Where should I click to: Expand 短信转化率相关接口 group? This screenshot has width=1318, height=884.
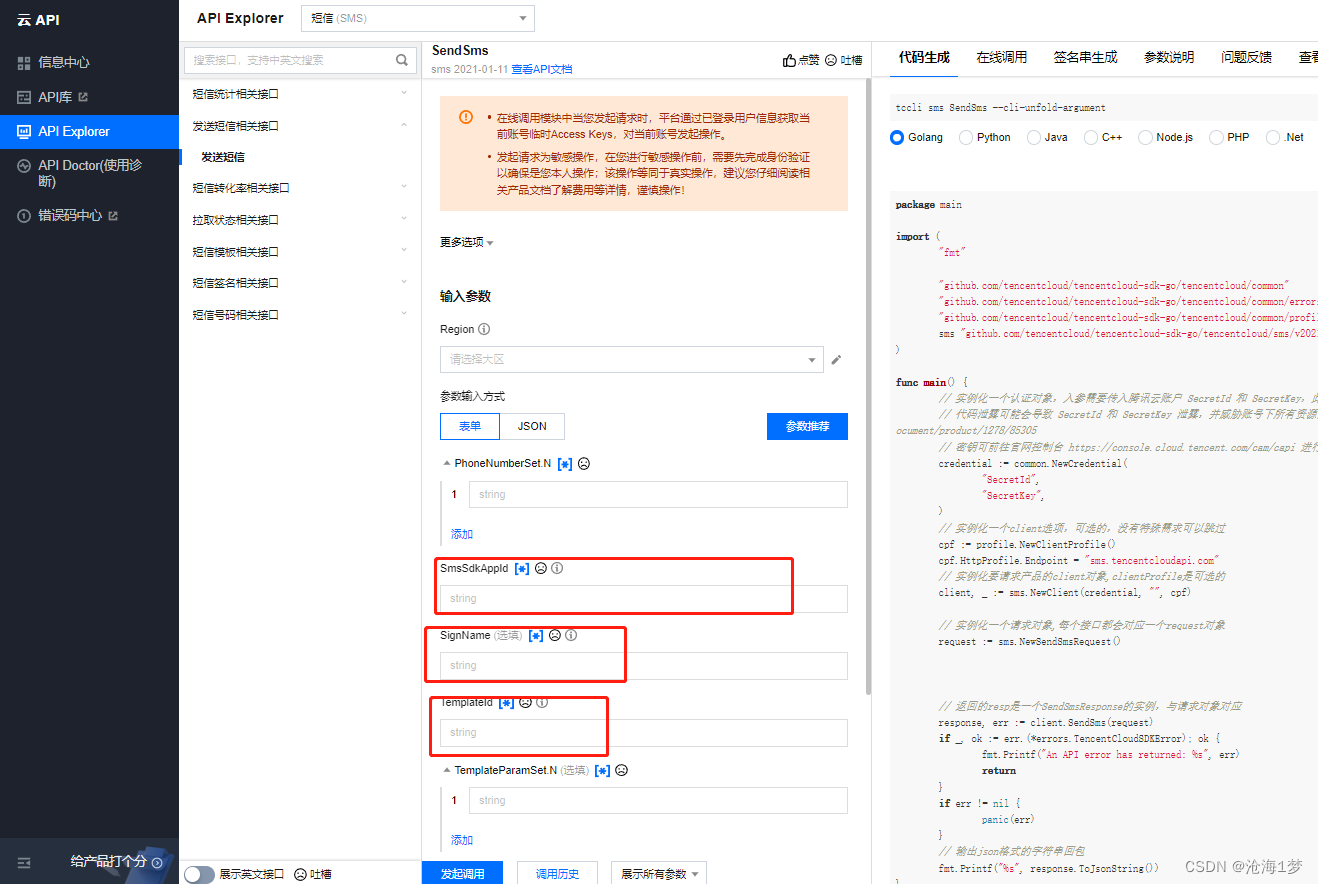pos(300,188)
